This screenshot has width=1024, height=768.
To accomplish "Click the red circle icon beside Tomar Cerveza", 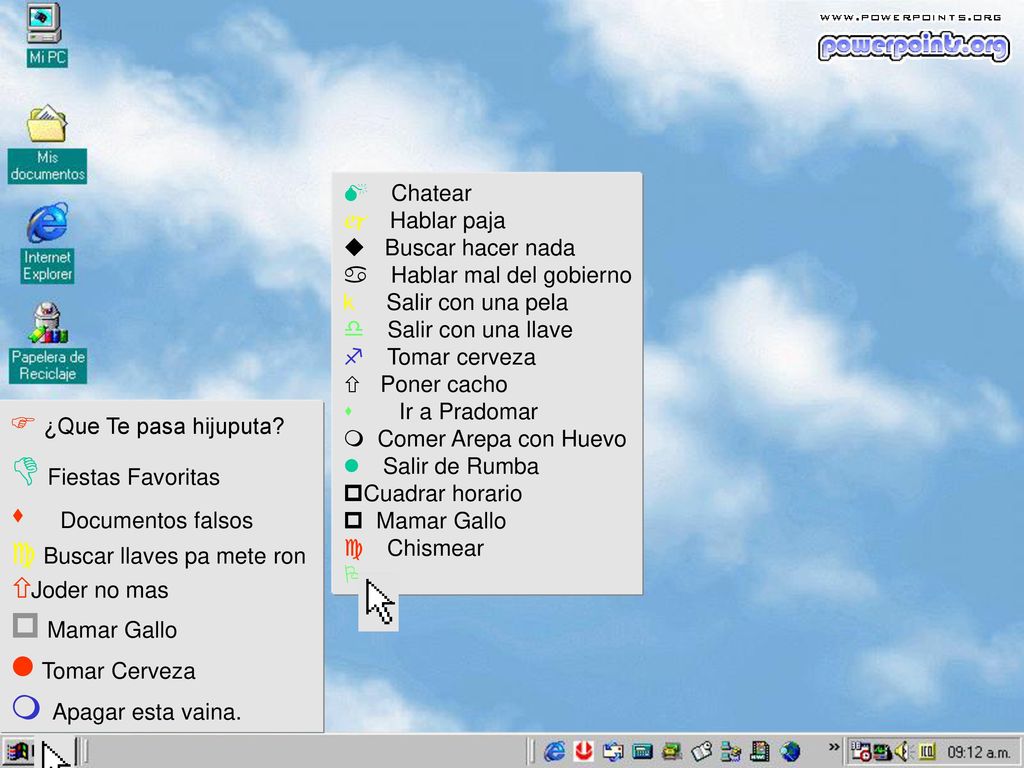I will [x=23, y=667].
